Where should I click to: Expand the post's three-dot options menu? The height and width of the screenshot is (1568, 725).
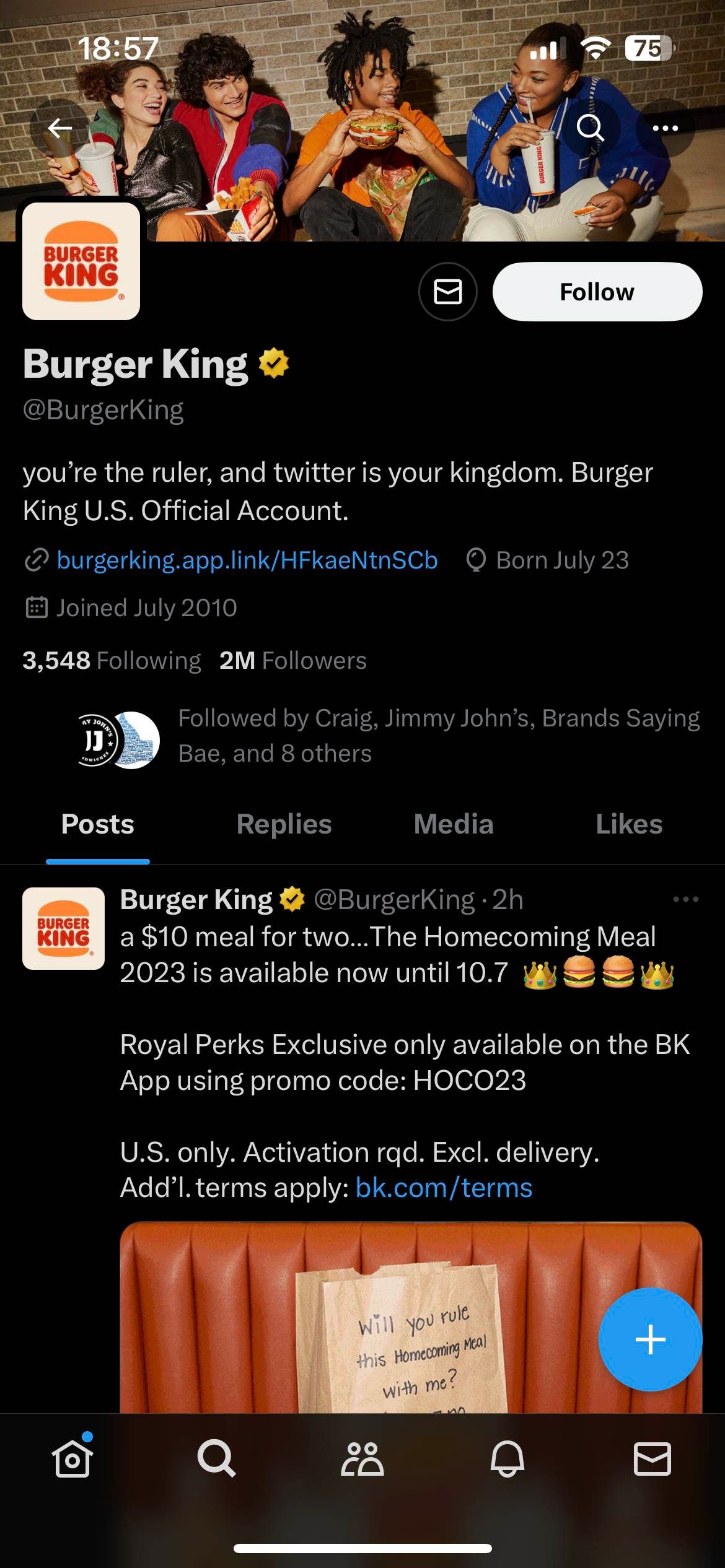pos(685,899)
